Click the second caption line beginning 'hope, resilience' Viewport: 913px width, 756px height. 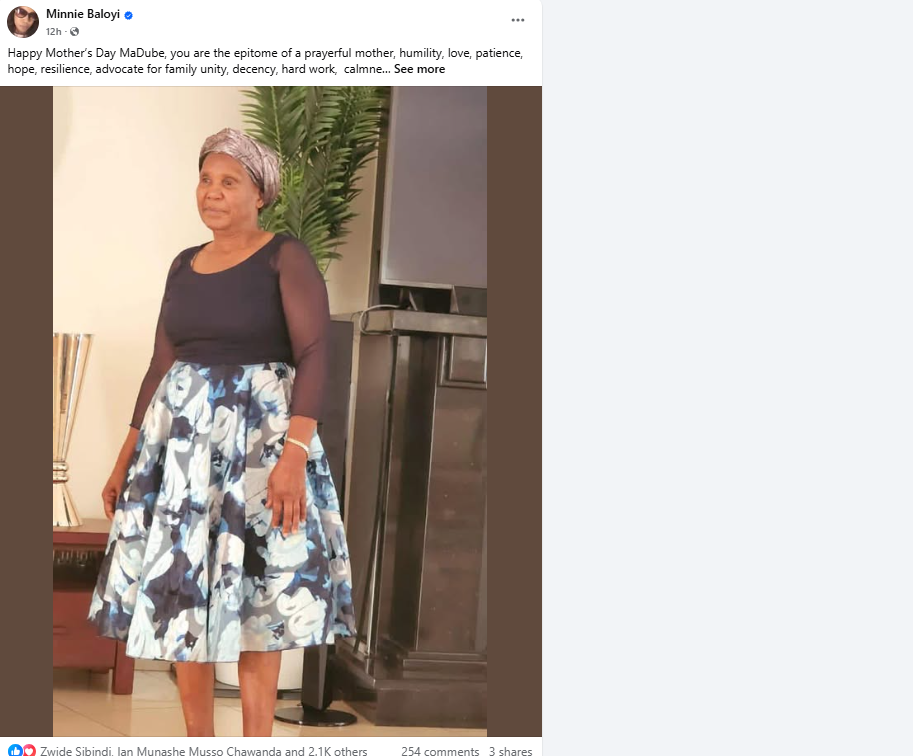[x=198, y=69]
